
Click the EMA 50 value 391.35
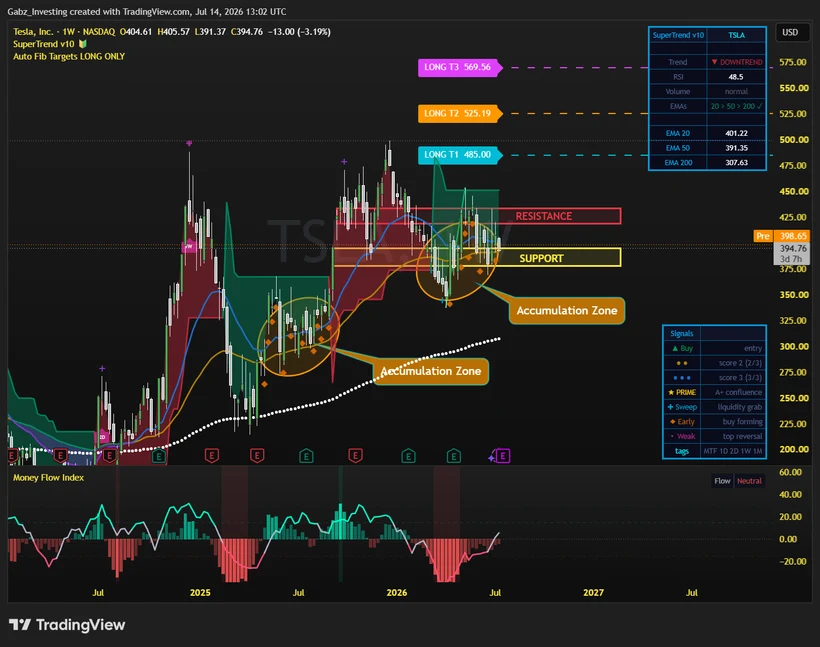[736, 148]
